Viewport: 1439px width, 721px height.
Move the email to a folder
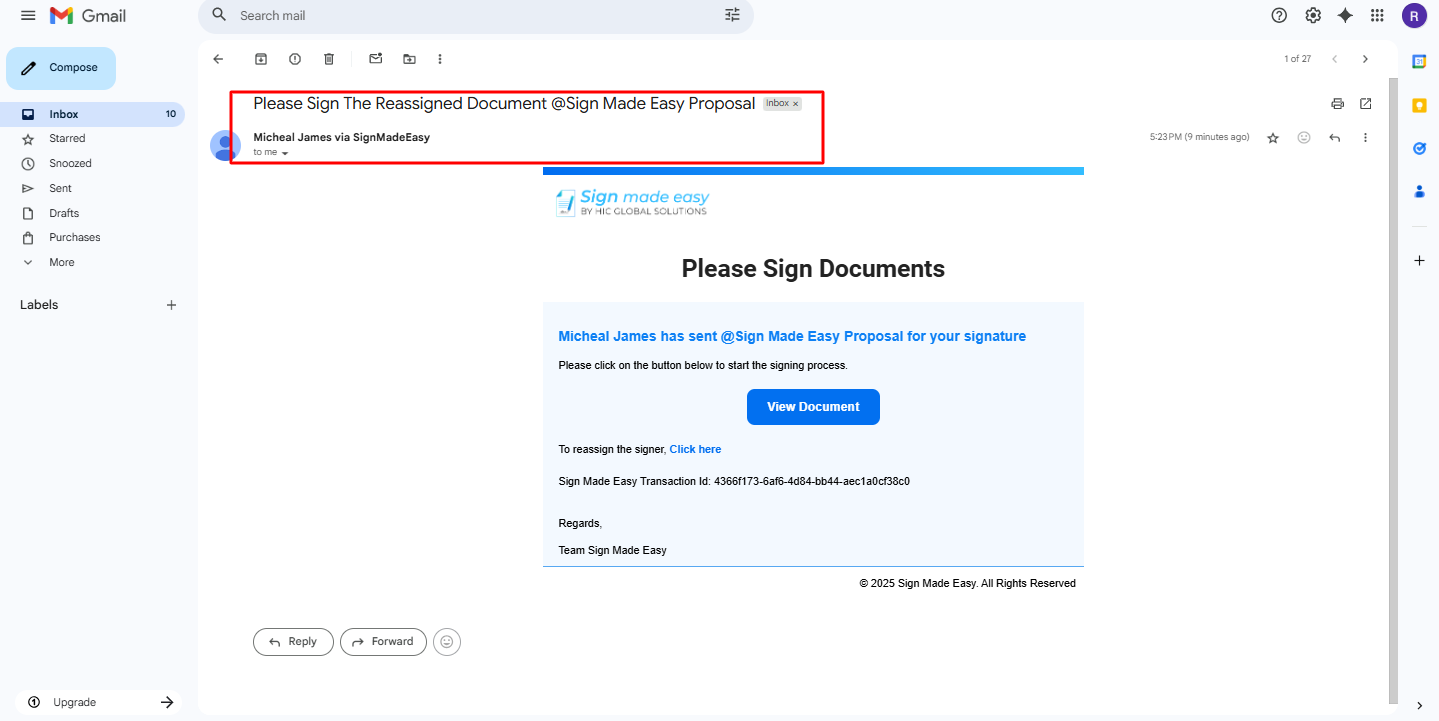409,59
